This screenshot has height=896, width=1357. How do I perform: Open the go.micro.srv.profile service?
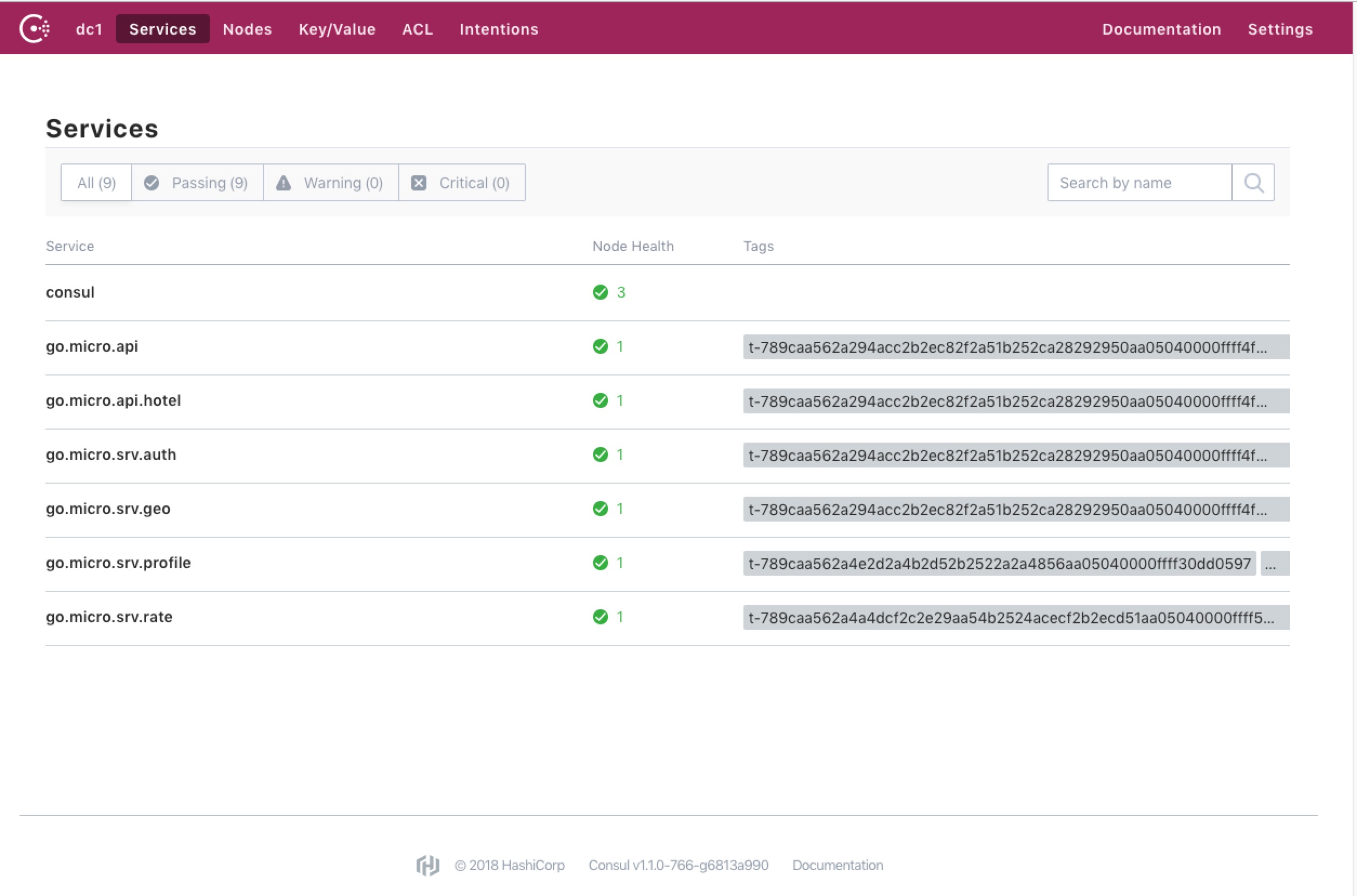point(118,563)
